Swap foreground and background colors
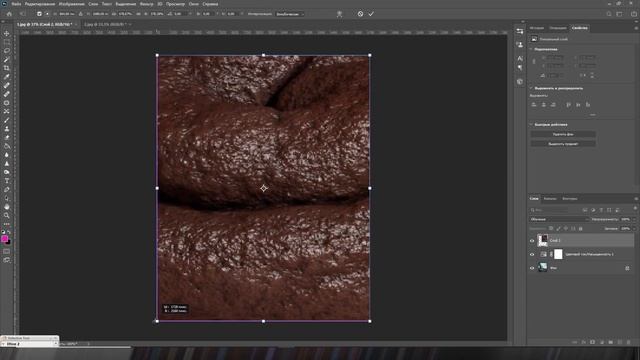 click(9, 232)
